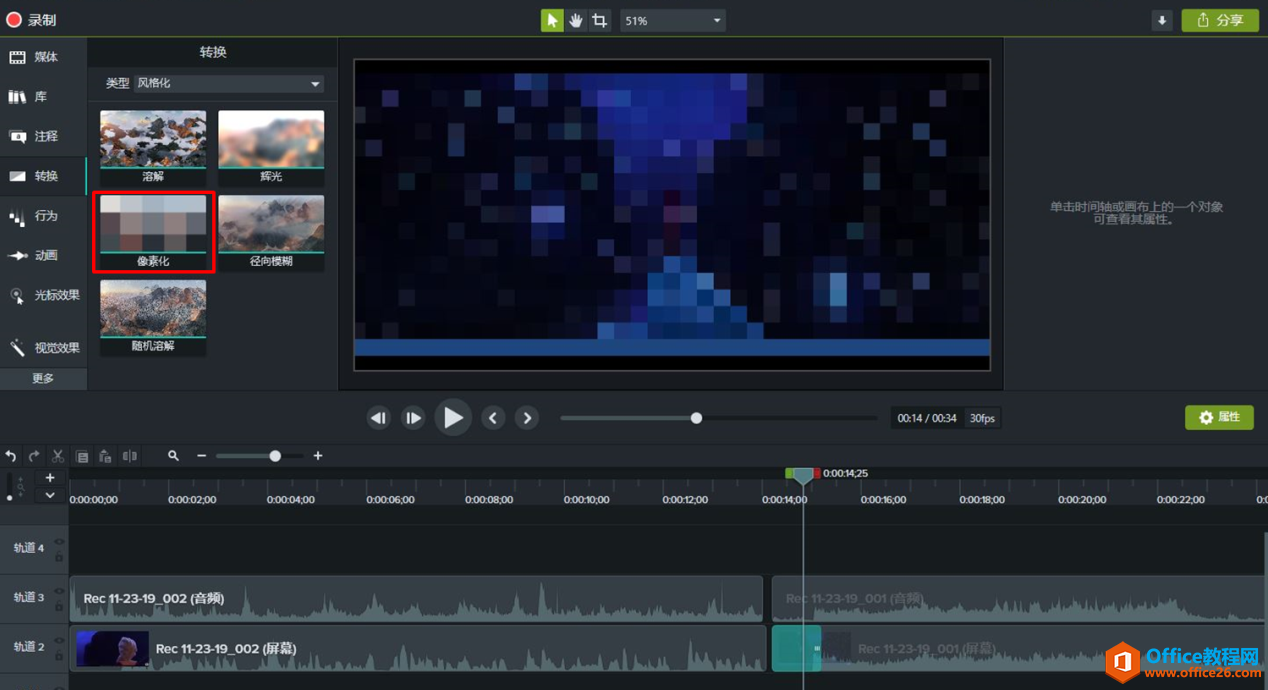Open the 51% canvas zoom dropdown

[672, 20]
